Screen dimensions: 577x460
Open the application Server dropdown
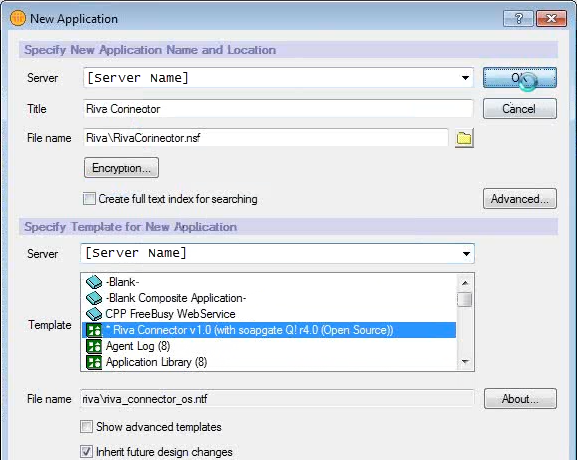click(x=465, y=78)
